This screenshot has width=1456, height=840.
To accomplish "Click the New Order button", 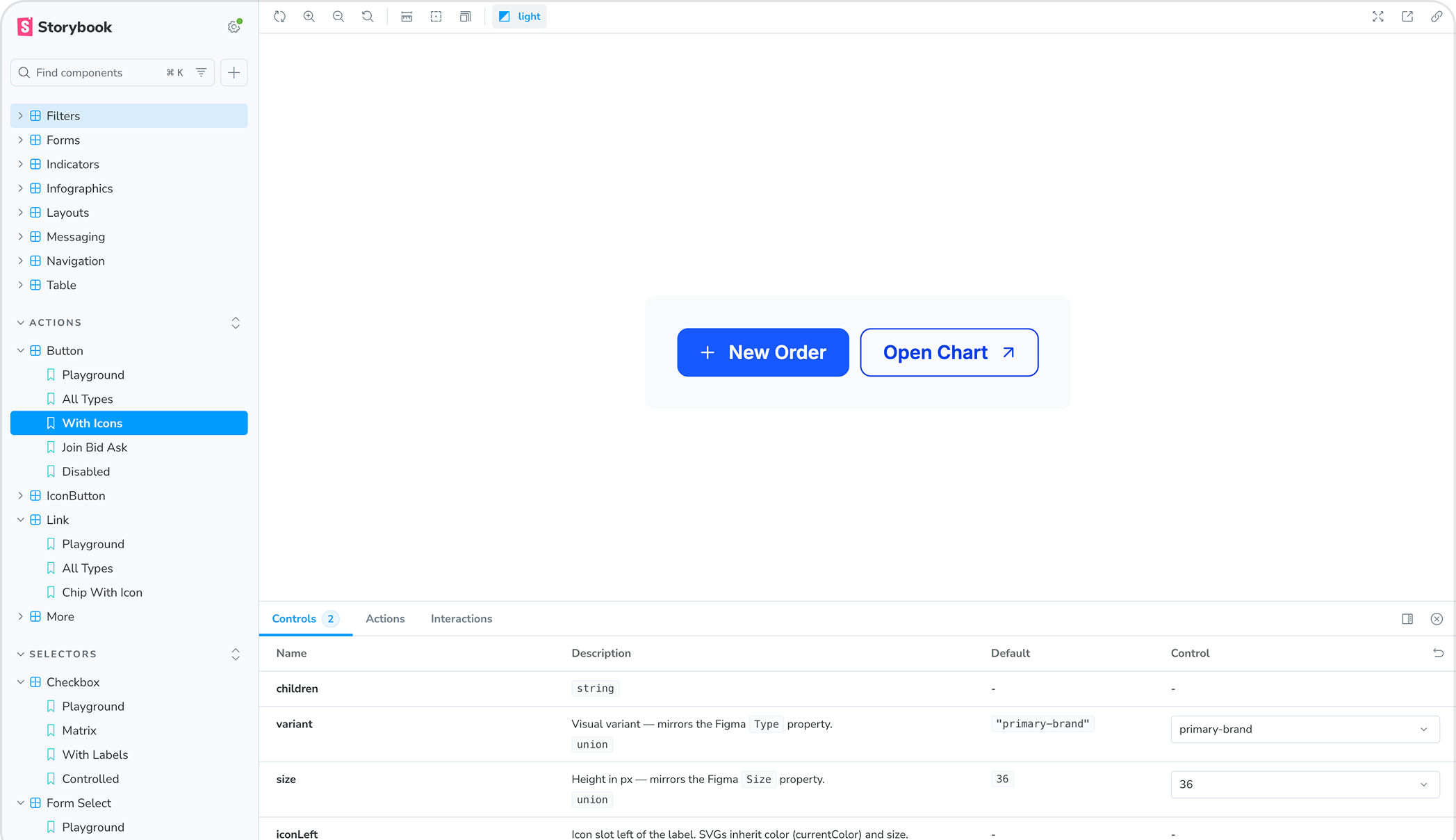I will pyautogui.click(x=763, y=352).
